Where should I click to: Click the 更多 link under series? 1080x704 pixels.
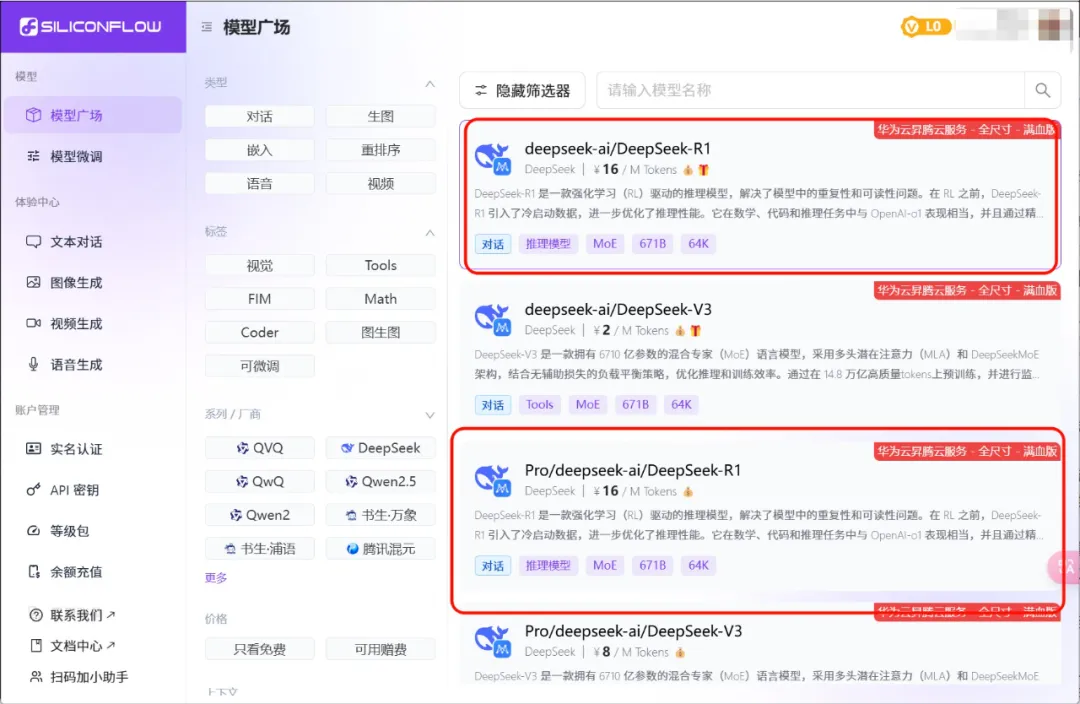click(x=216, y=578)
